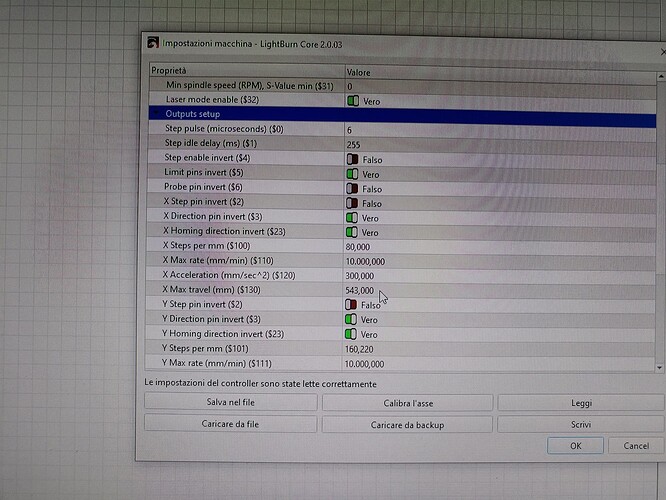
Task: Toggle Probe pin invert ($6) switch
Action: coord(352,189)
